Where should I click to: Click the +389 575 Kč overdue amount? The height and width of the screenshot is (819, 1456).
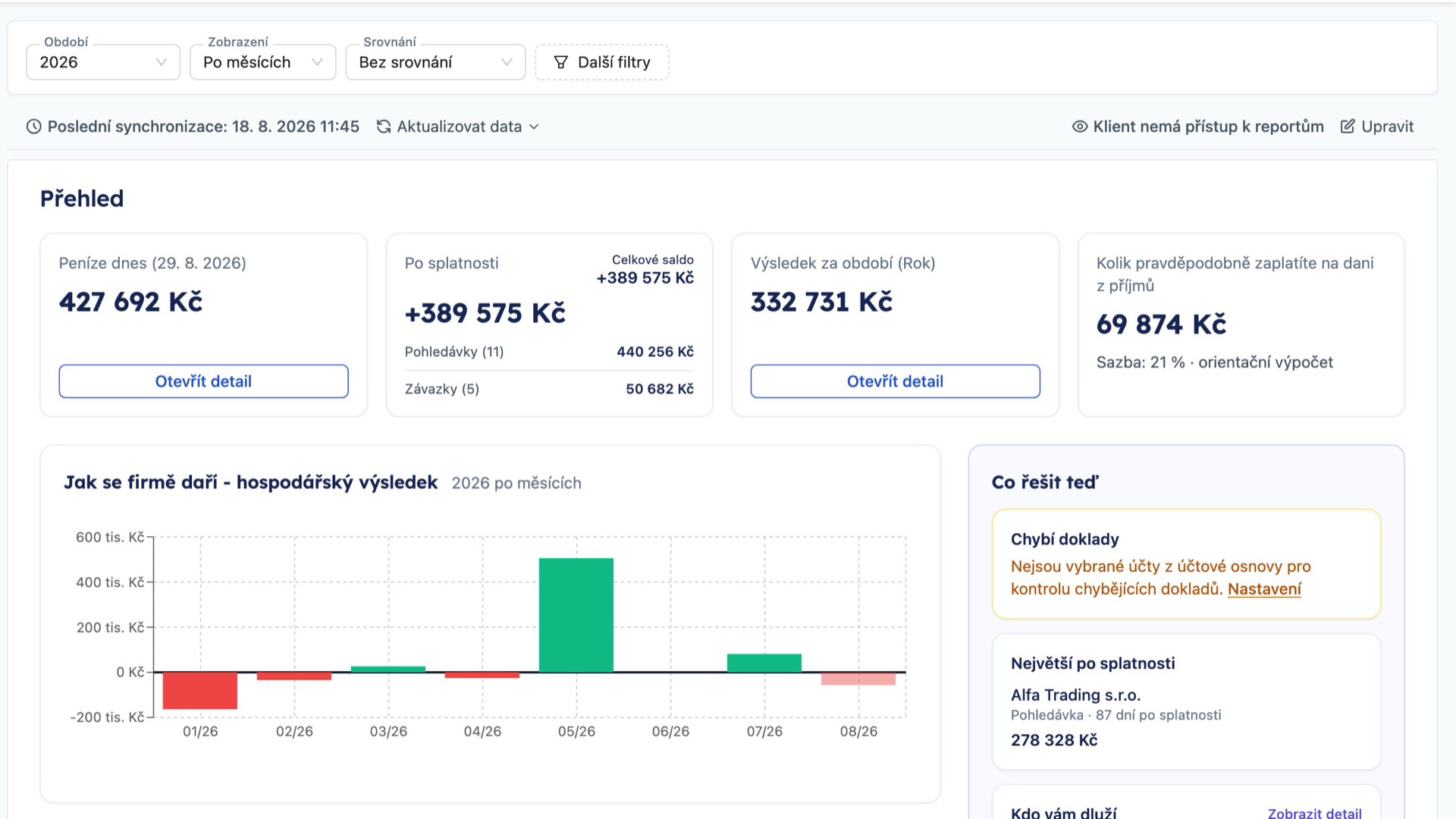[485, 313]
